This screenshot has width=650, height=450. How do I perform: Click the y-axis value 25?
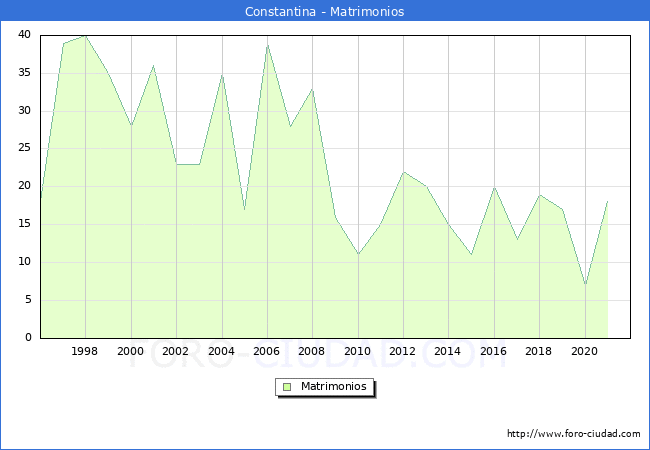coord(24,148)
